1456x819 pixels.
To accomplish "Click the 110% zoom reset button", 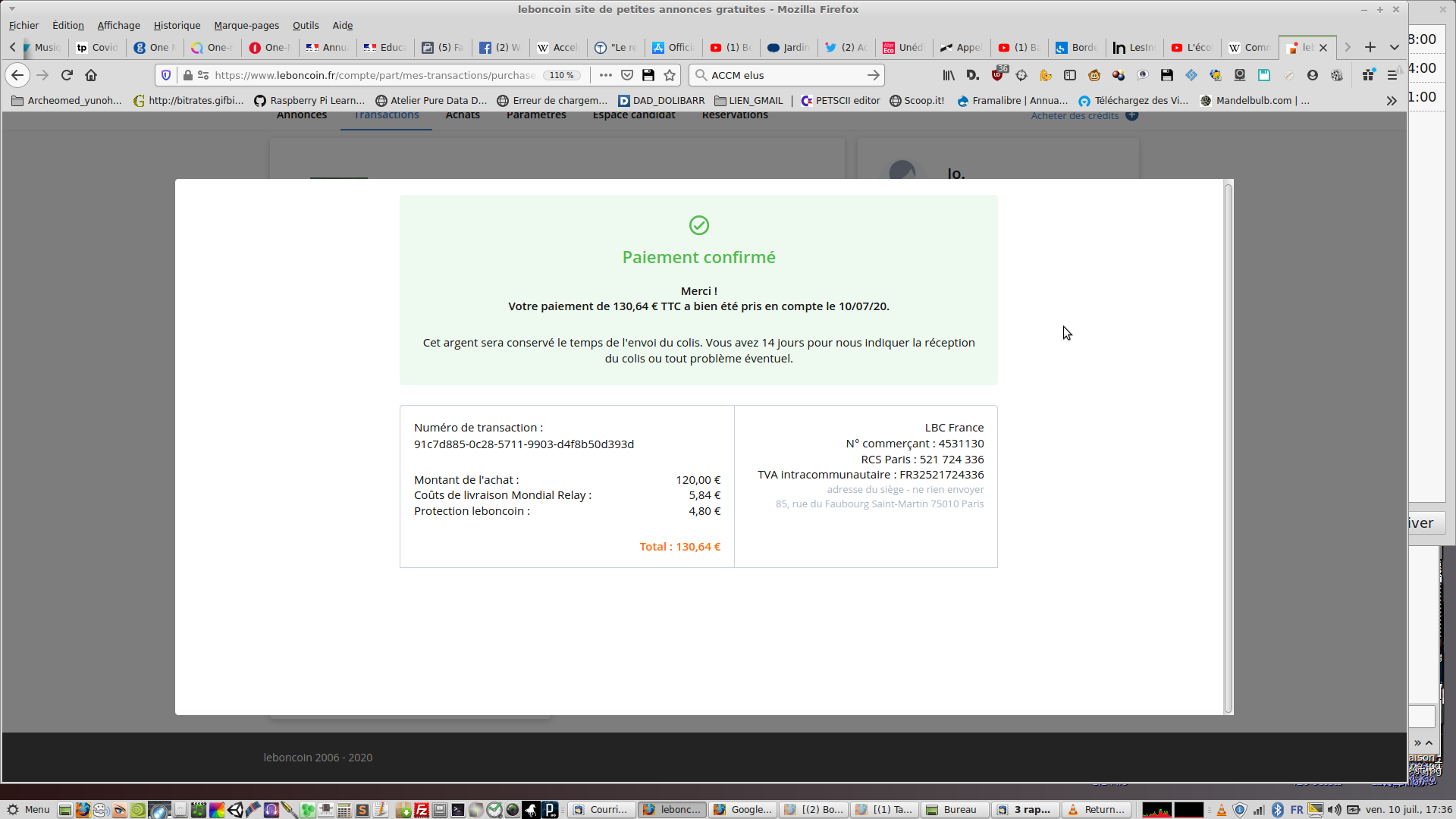I will tap(562, 75).
